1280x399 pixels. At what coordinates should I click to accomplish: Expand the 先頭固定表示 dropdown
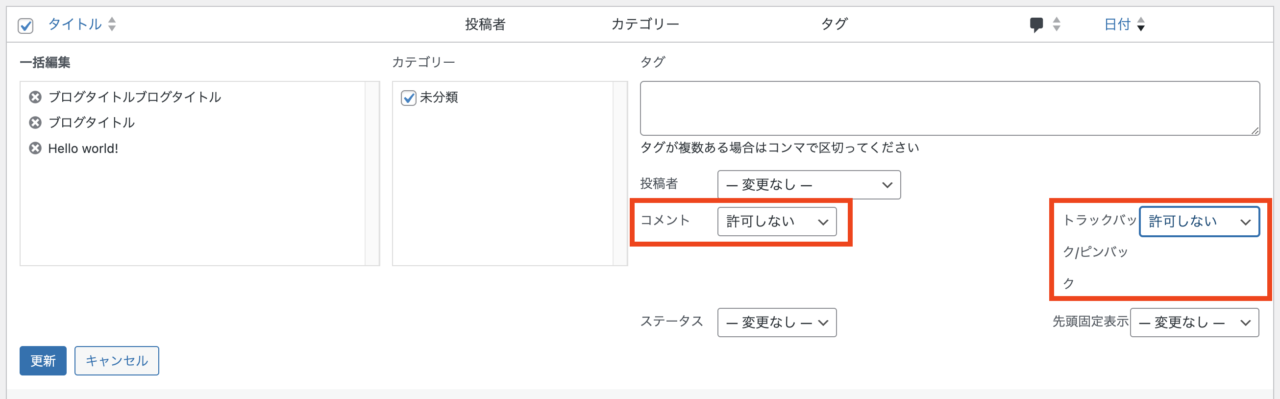point(1194,322)
